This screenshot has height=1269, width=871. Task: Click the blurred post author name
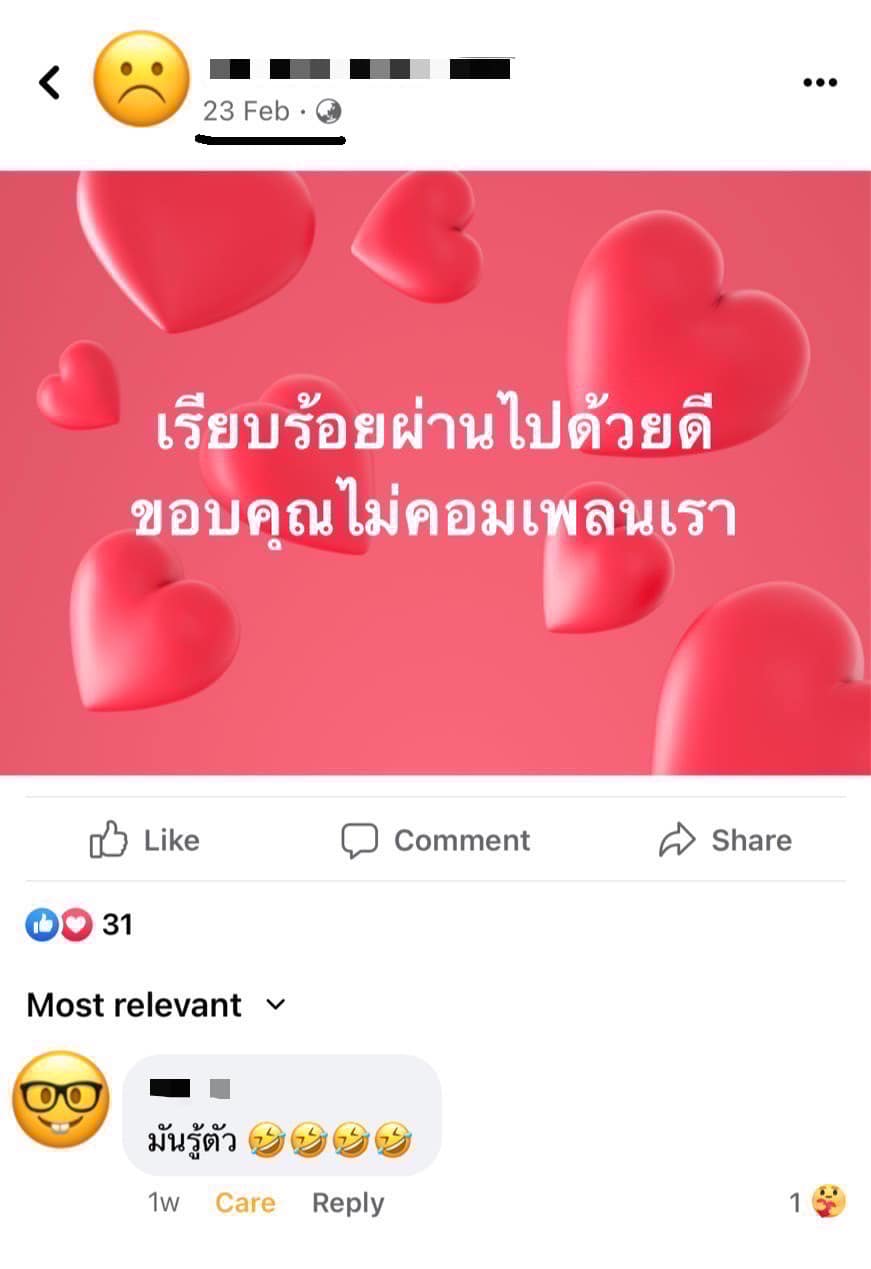point(360,68)
